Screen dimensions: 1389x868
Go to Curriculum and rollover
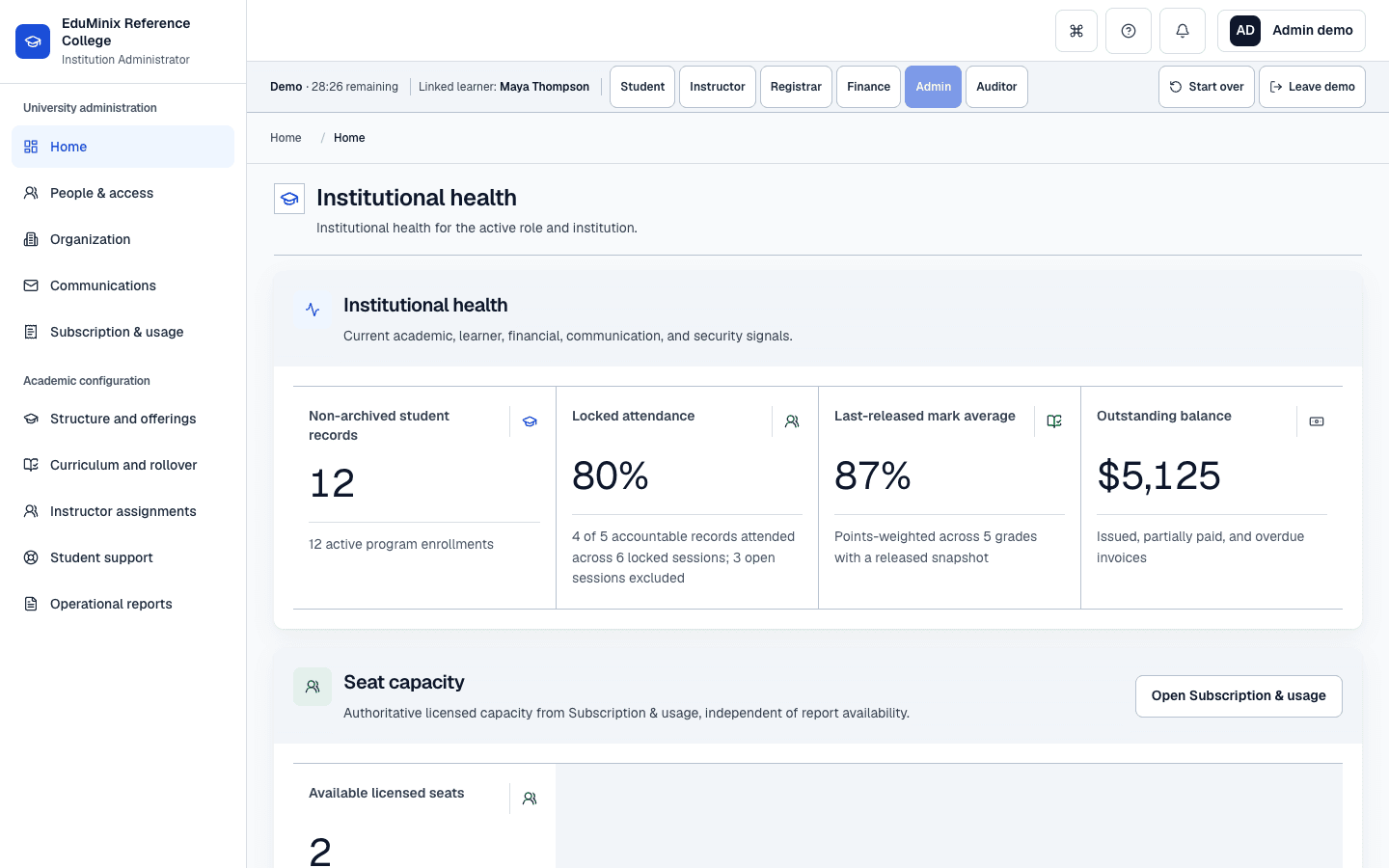[123, 465]
